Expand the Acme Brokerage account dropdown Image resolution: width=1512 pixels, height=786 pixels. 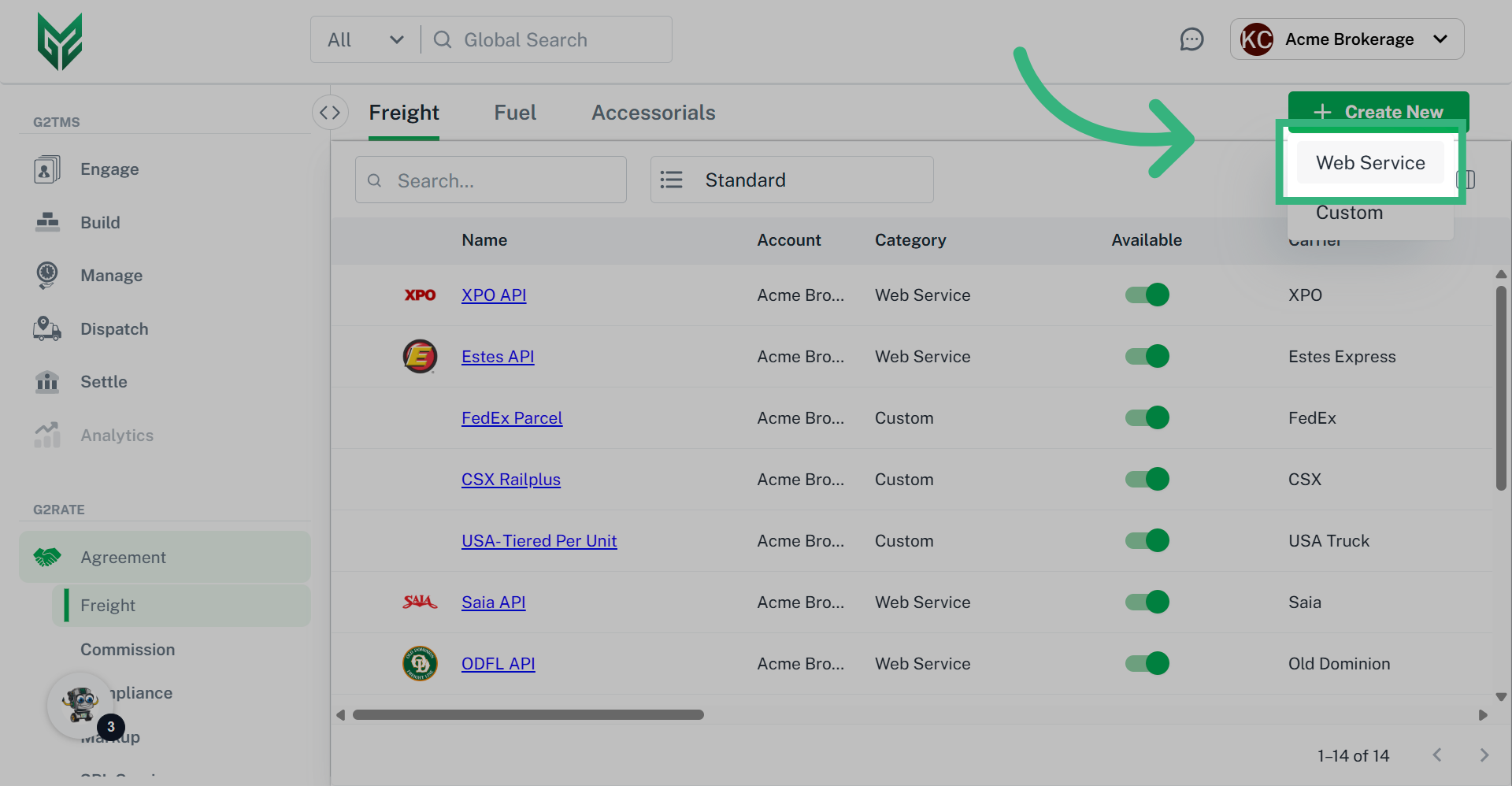click(1347, 39)
